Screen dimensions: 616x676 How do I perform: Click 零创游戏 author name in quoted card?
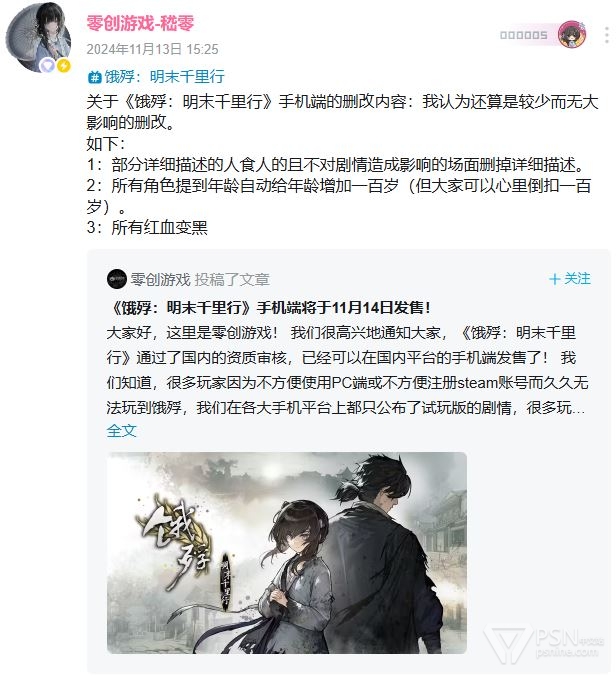click(160, 279)
